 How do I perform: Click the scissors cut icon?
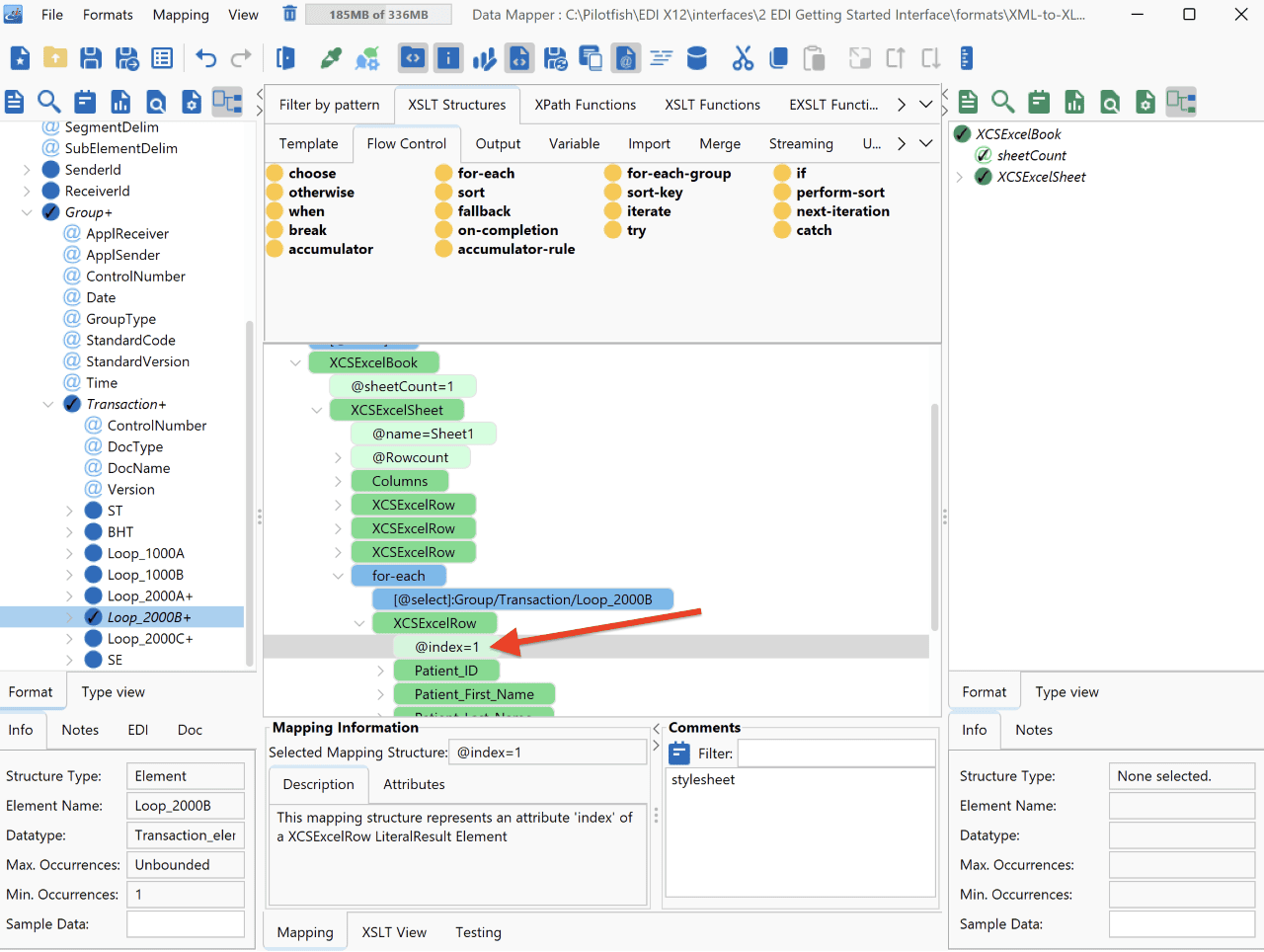click(743, 58)
